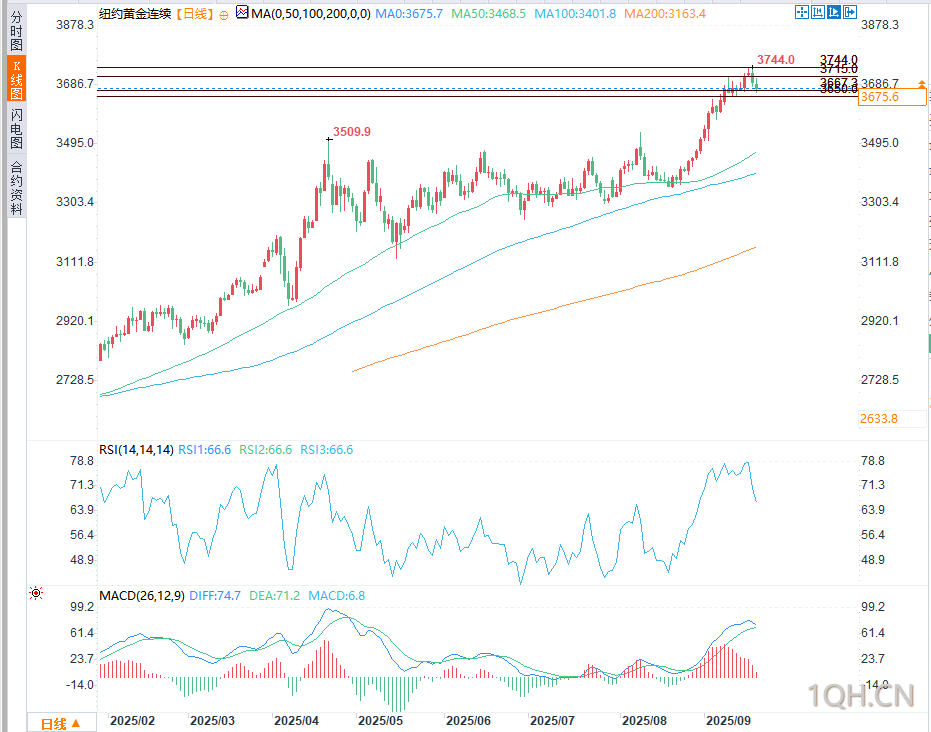Click the RSI(14,14,14) indicator label
Image resolution: width=931 pixels, height=732 pixels.
pyautogui.click(x=136, y=450)
